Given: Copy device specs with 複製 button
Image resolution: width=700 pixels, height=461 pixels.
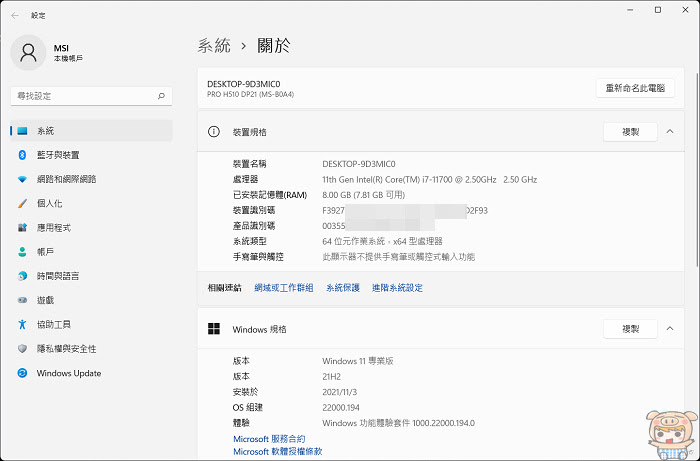Looking at the screenshot, I should tap(630, 132).
